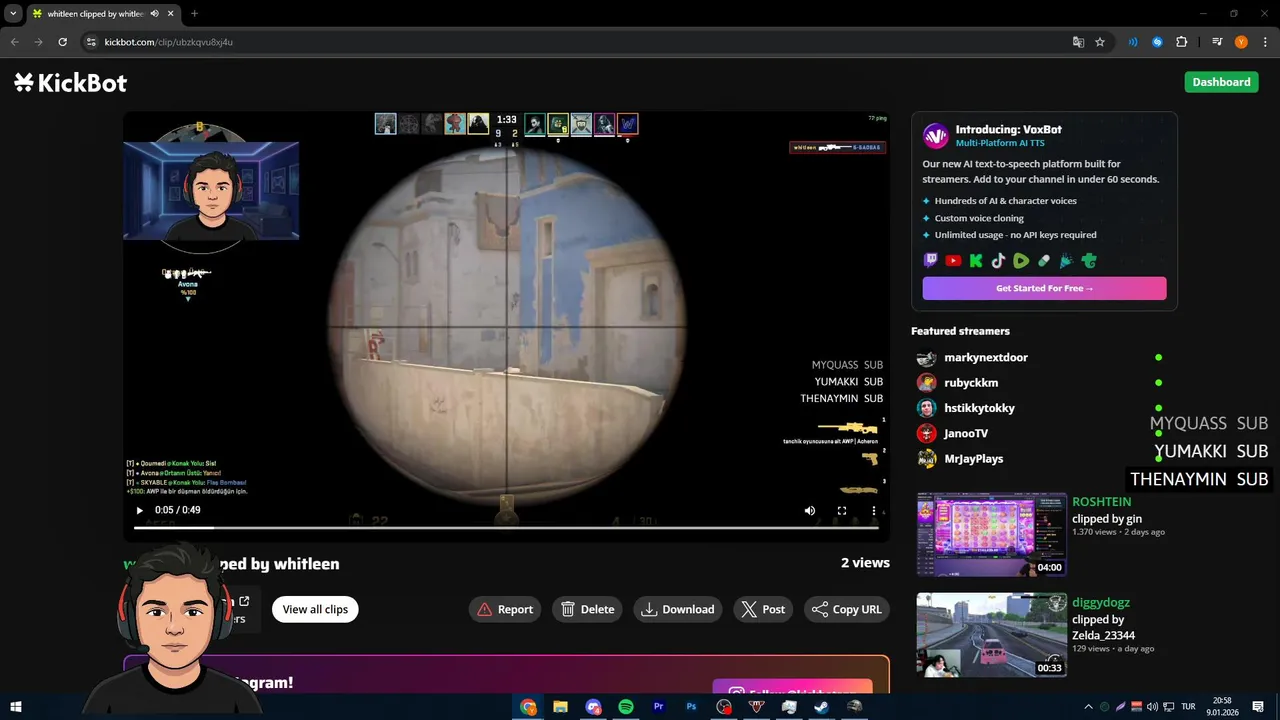This screenshot has height=720, width=1280.
Task: Open the diggydogz clip thumbnail
Action: point(992,635)
